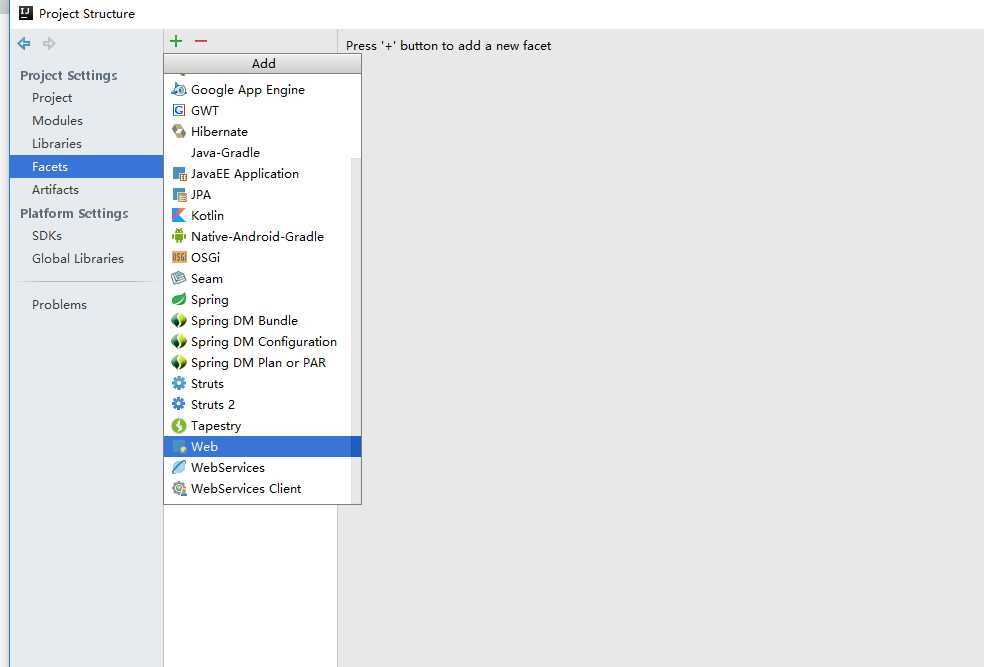
Task: Click the Hibernate facet icon
Action: click(179, 132)
